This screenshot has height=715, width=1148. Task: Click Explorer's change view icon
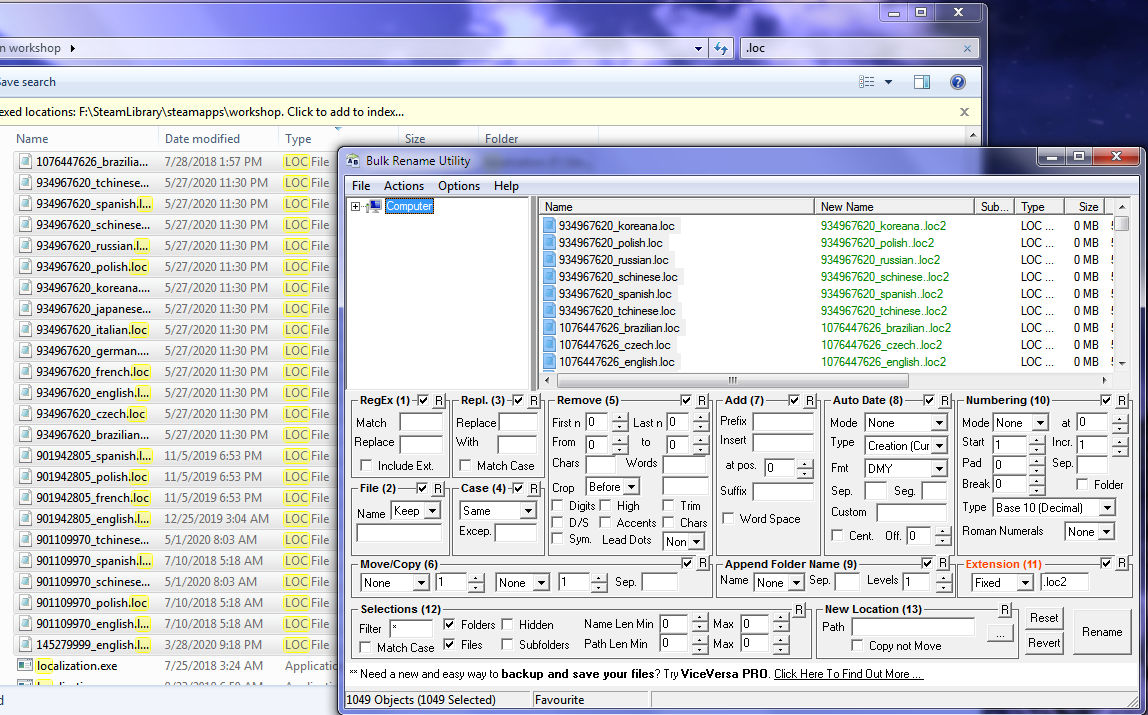(x=867, y=82)
